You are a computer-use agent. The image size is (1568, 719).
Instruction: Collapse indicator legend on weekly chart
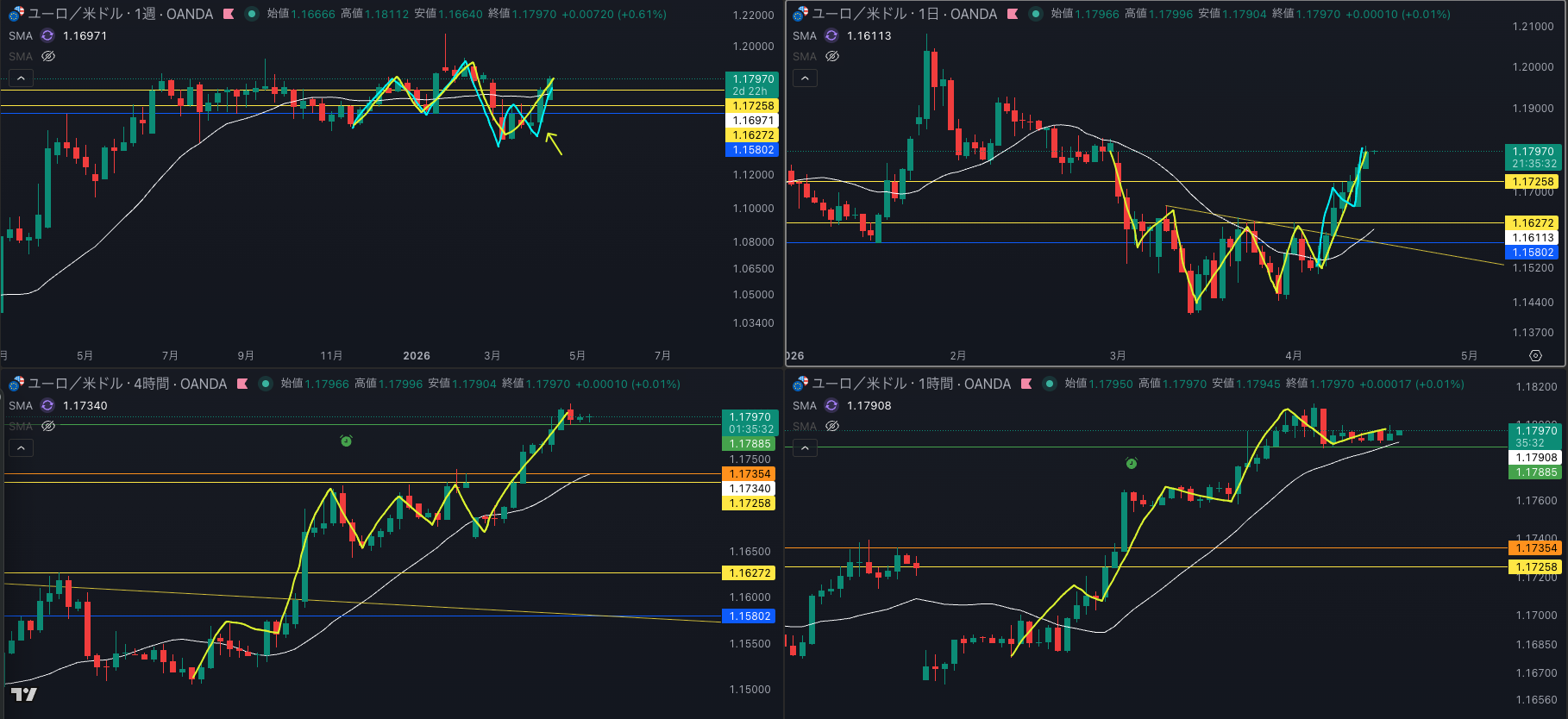pos(21,78)
